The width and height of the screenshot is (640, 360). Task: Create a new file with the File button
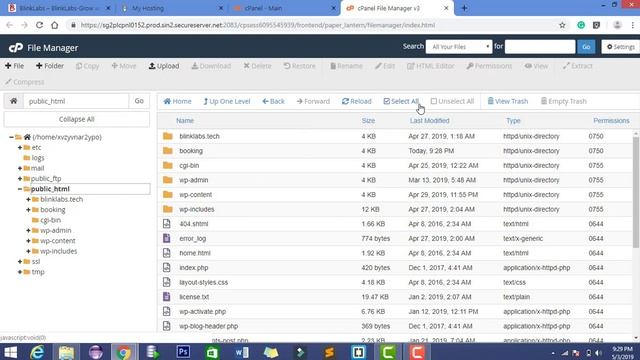click(x=14, y=66)
